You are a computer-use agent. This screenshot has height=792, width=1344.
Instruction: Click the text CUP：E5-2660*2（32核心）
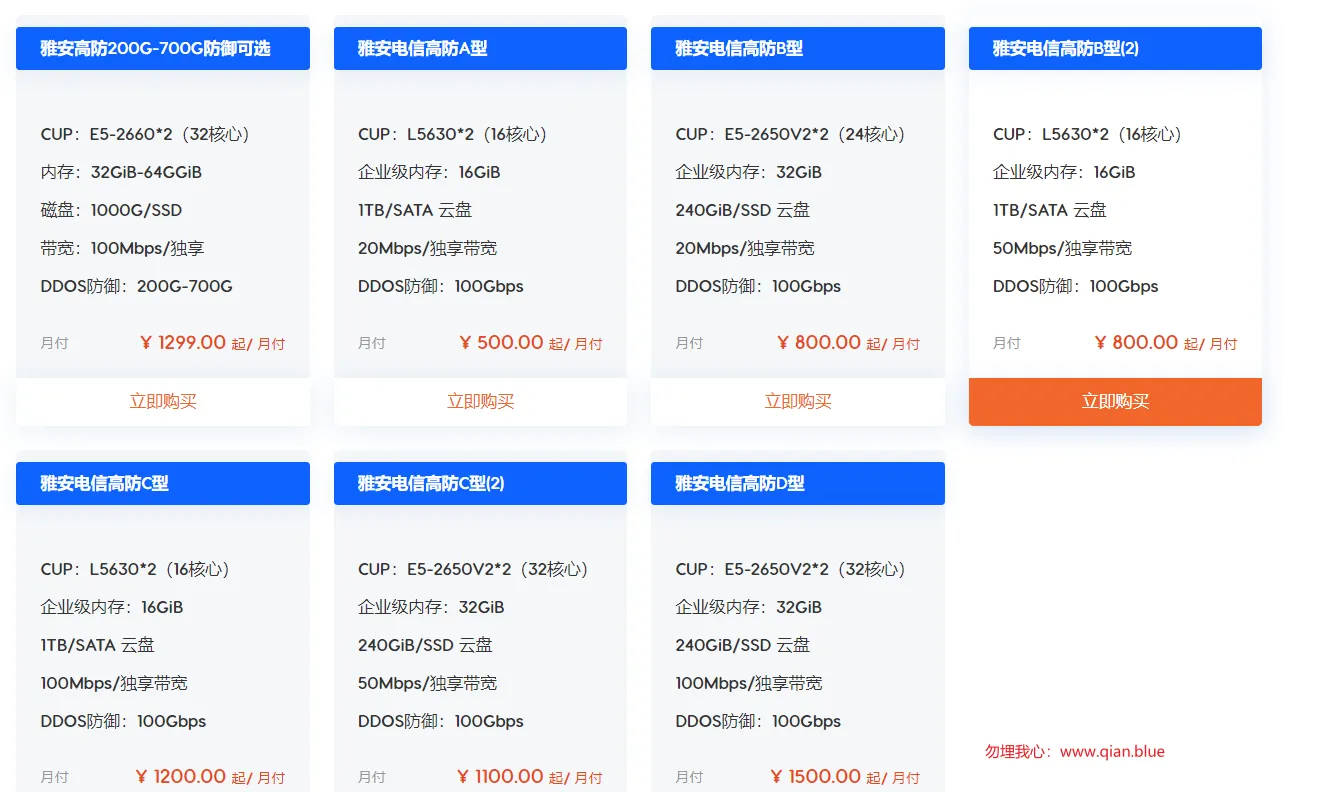(x=145, y=134)
